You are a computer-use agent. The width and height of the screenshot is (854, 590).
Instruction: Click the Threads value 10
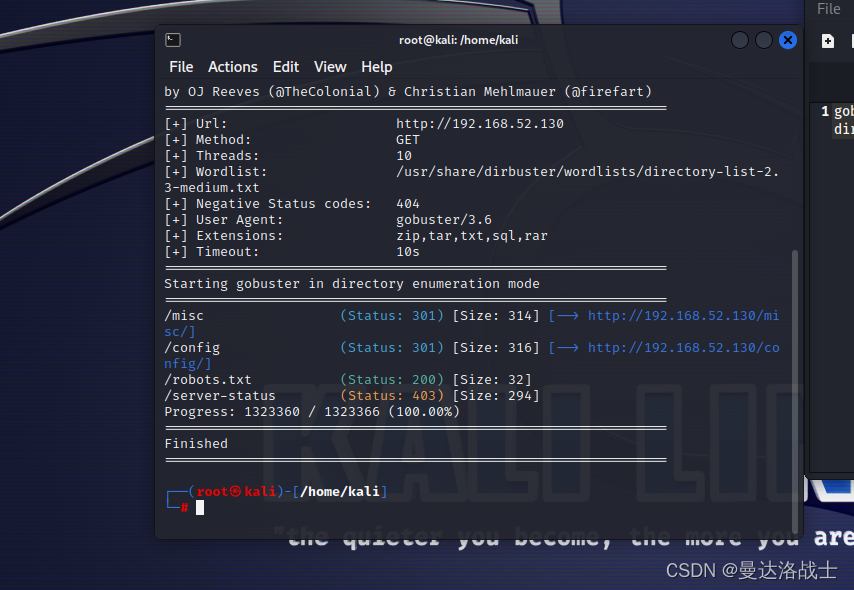pyautogui.click(x=404, y=156)
